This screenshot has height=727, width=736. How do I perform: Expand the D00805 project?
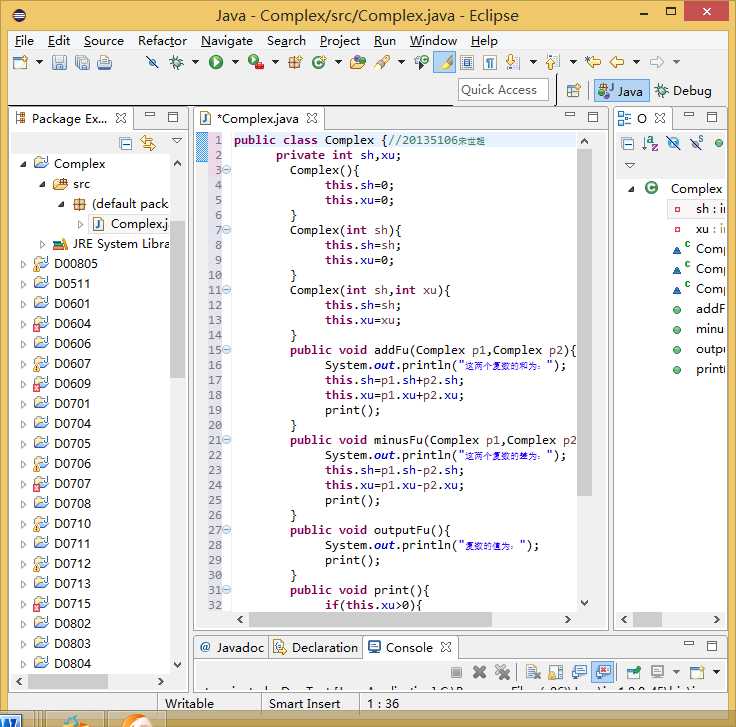click(x=23, y=264)
